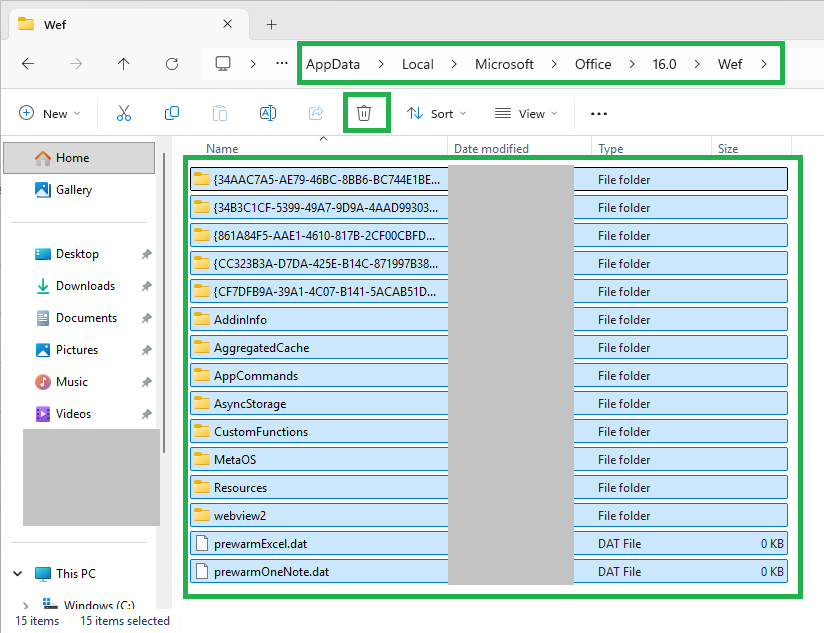Click the Rename icon in toolbar

[x=268, y=113]
